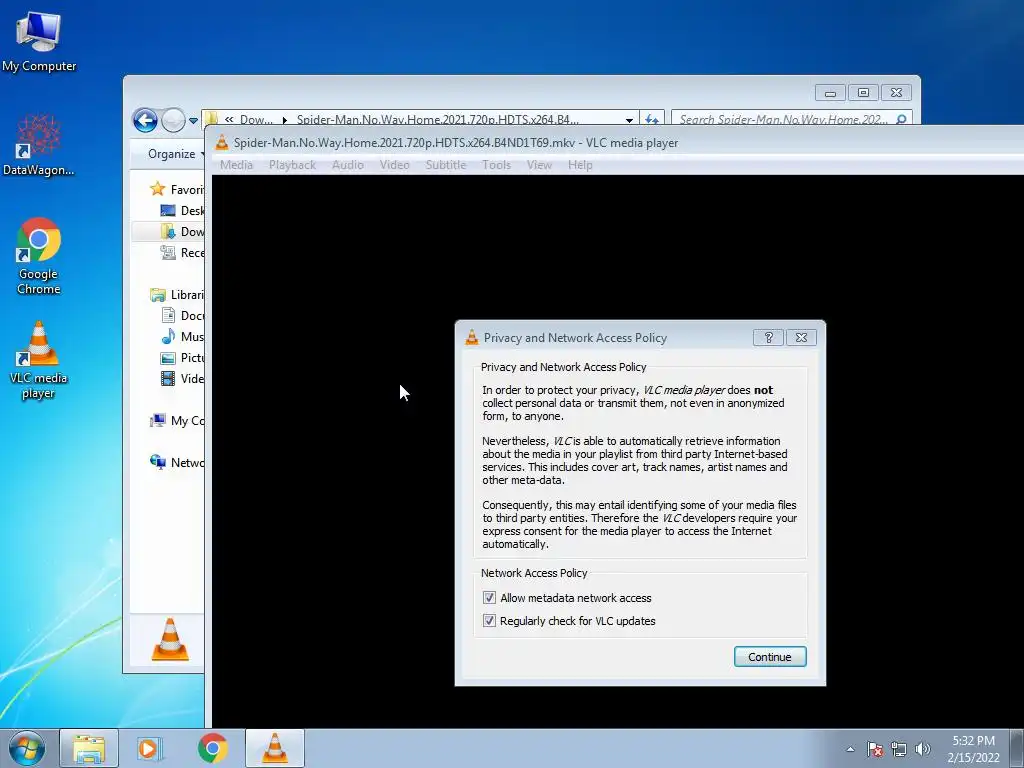Click the Explorer refresh button

pos(652,120)
